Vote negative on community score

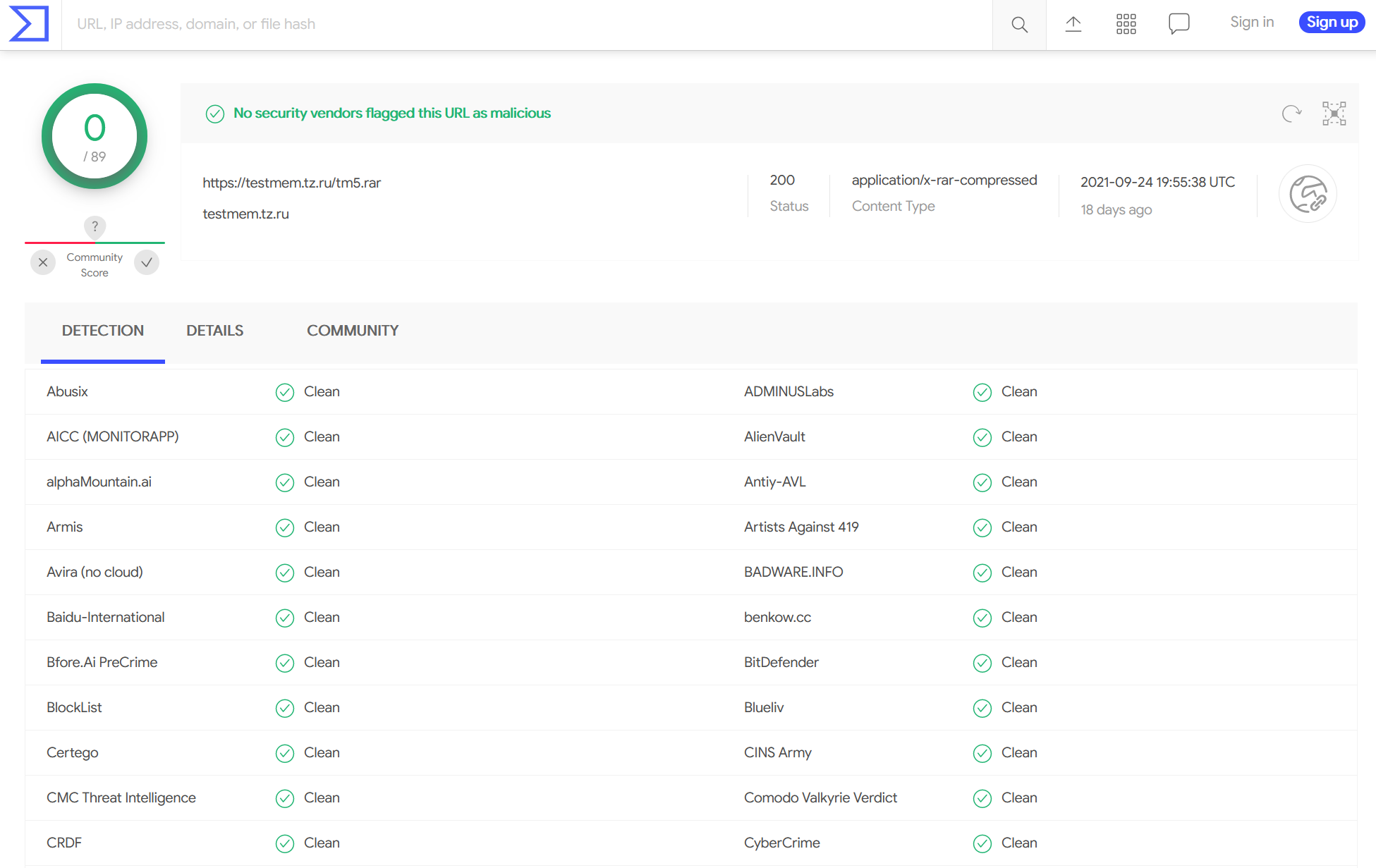[x=43, y=262]
